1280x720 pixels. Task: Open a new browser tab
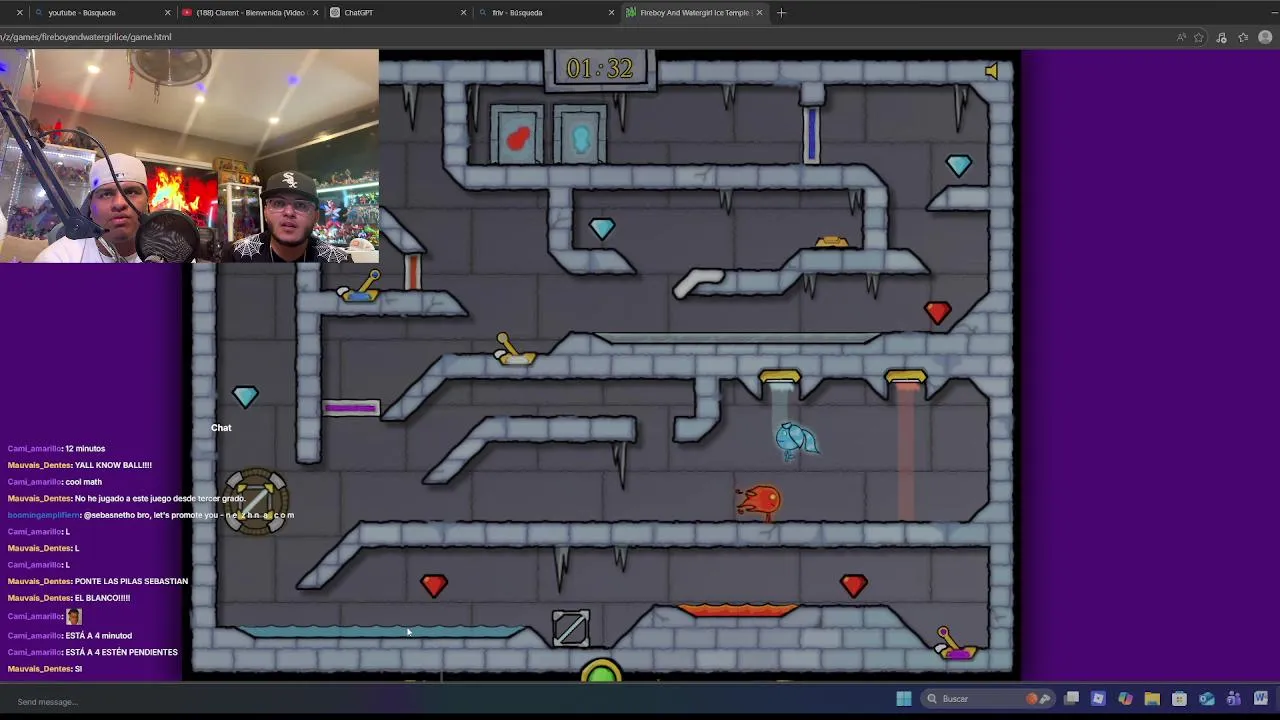click(x=781, y=12)
